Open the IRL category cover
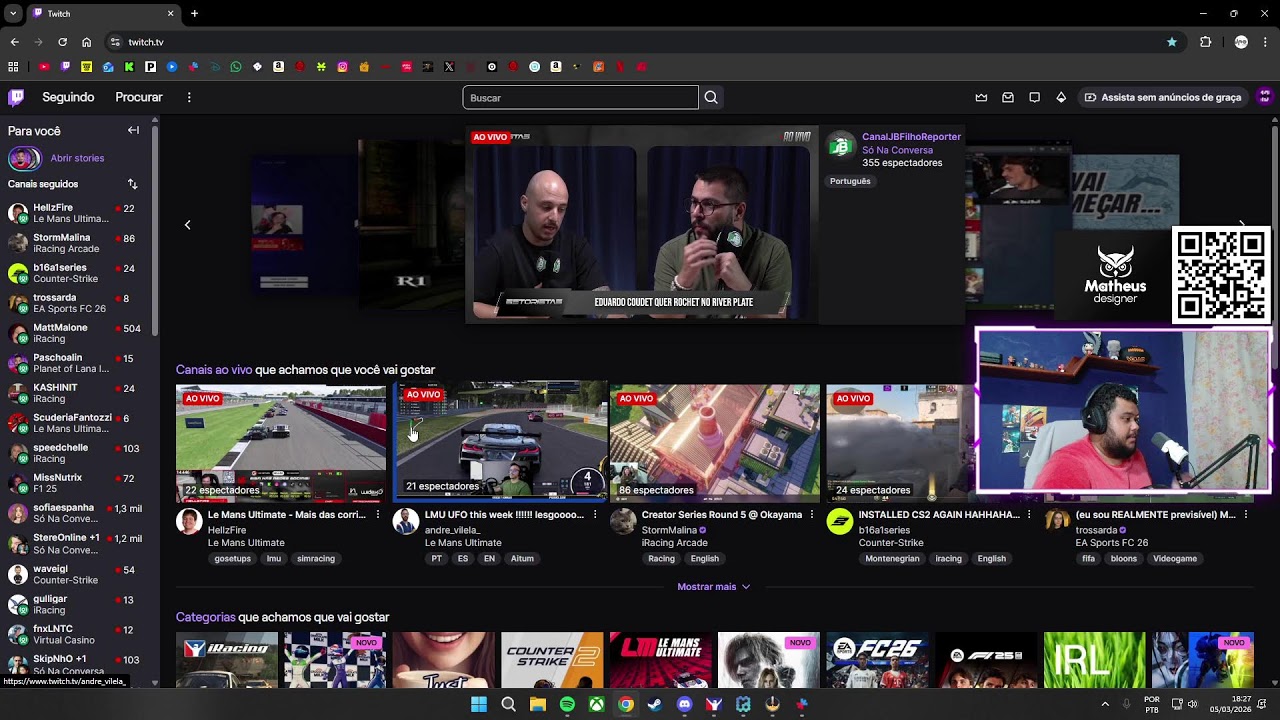Screen dimensions: 1280x720 (1094, 660)
